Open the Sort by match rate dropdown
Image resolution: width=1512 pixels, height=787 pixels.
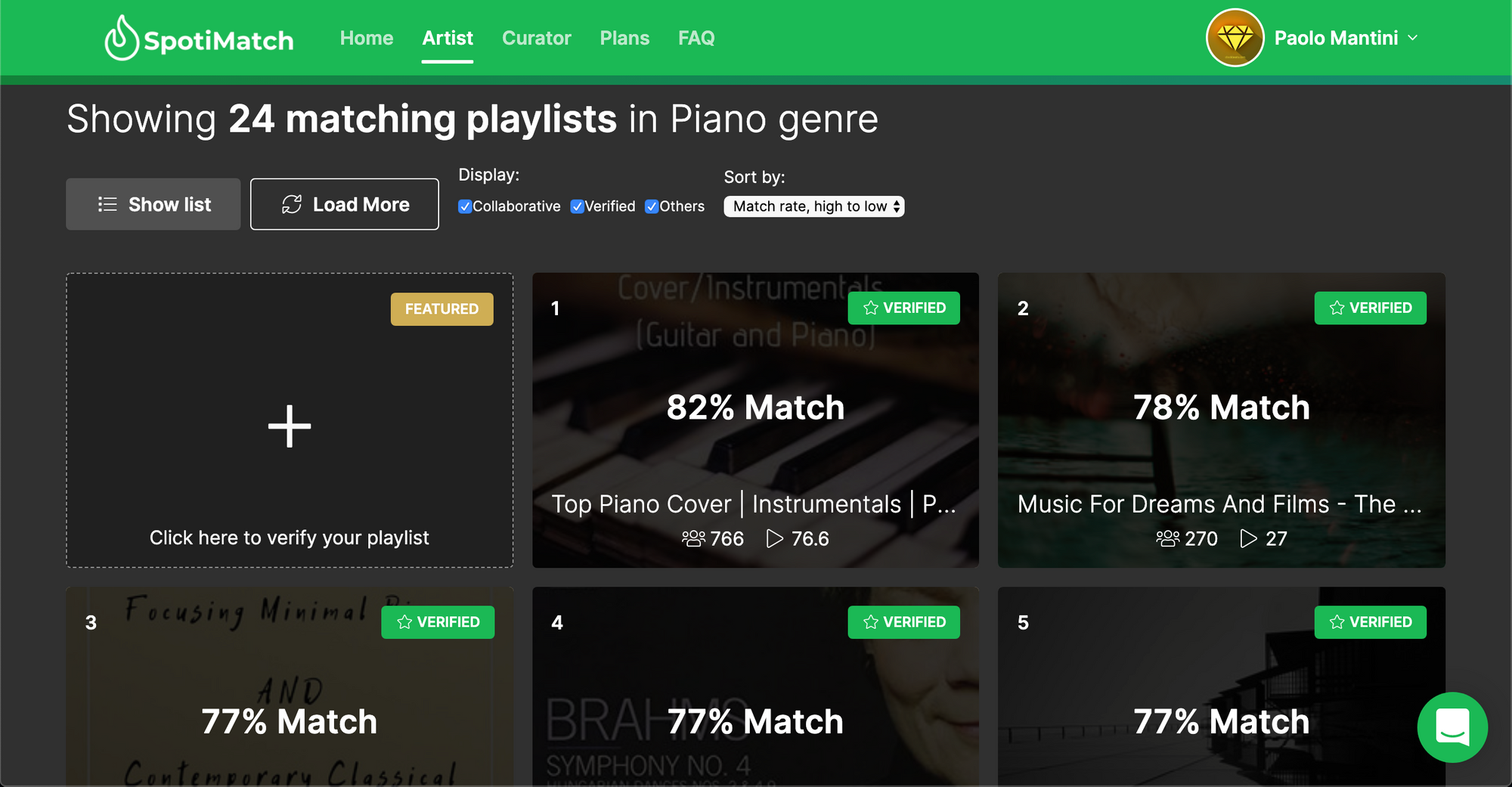click(x=814, y=206)
